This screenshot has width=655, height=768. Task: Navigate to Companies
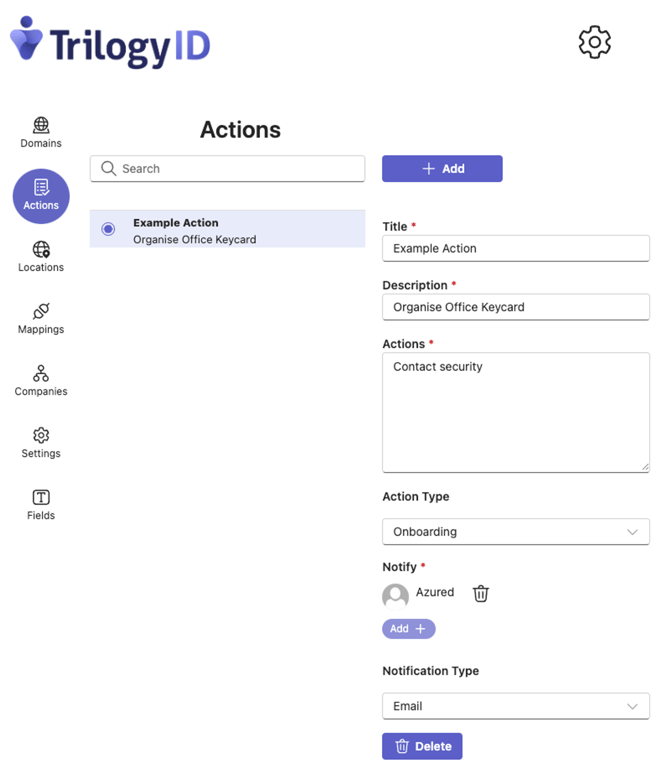click(41, 381)
